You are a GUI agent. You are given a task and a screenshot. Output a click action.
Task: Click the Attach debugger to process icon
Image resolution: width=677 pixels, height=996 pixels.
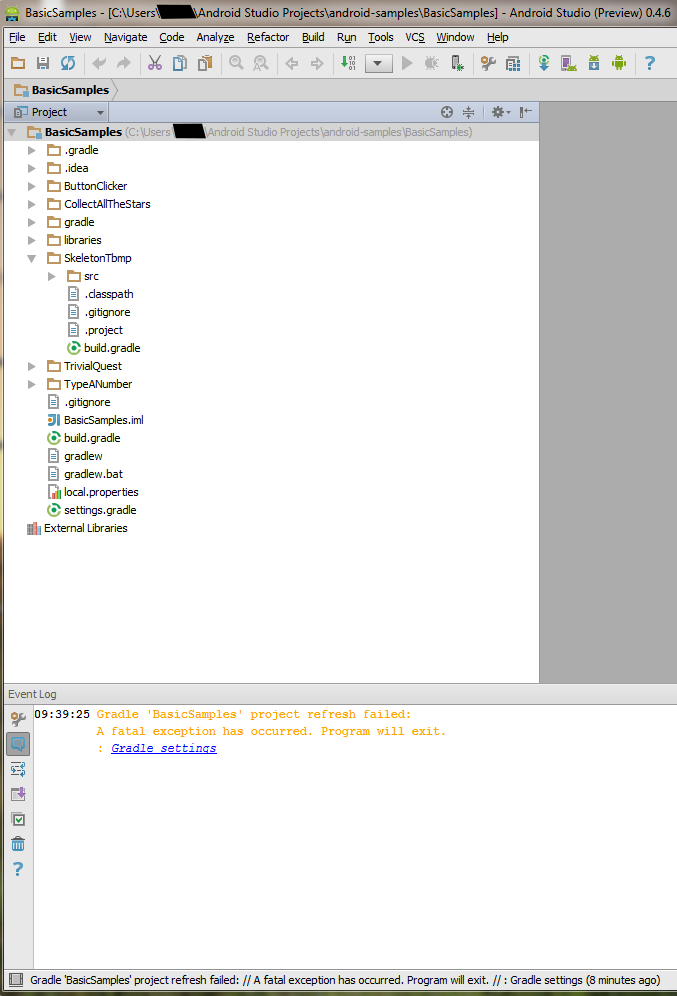click(457, 63)
